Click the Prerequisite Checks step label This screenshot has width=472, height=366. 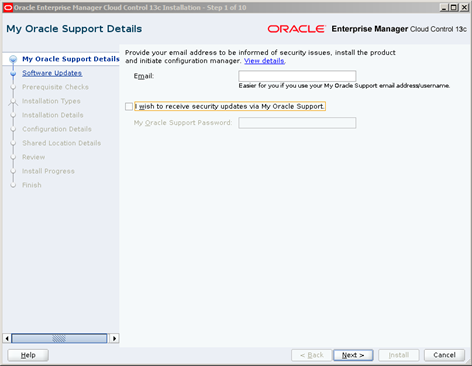pyautogui.click(x=55, y=87)
